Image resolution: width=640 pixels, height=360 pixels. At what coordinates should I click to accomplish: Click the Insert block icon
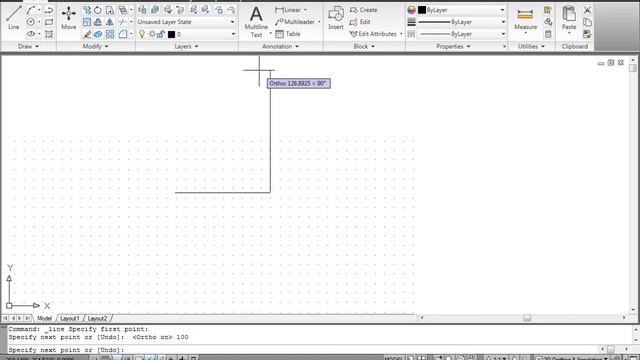[x=336, y=18]
